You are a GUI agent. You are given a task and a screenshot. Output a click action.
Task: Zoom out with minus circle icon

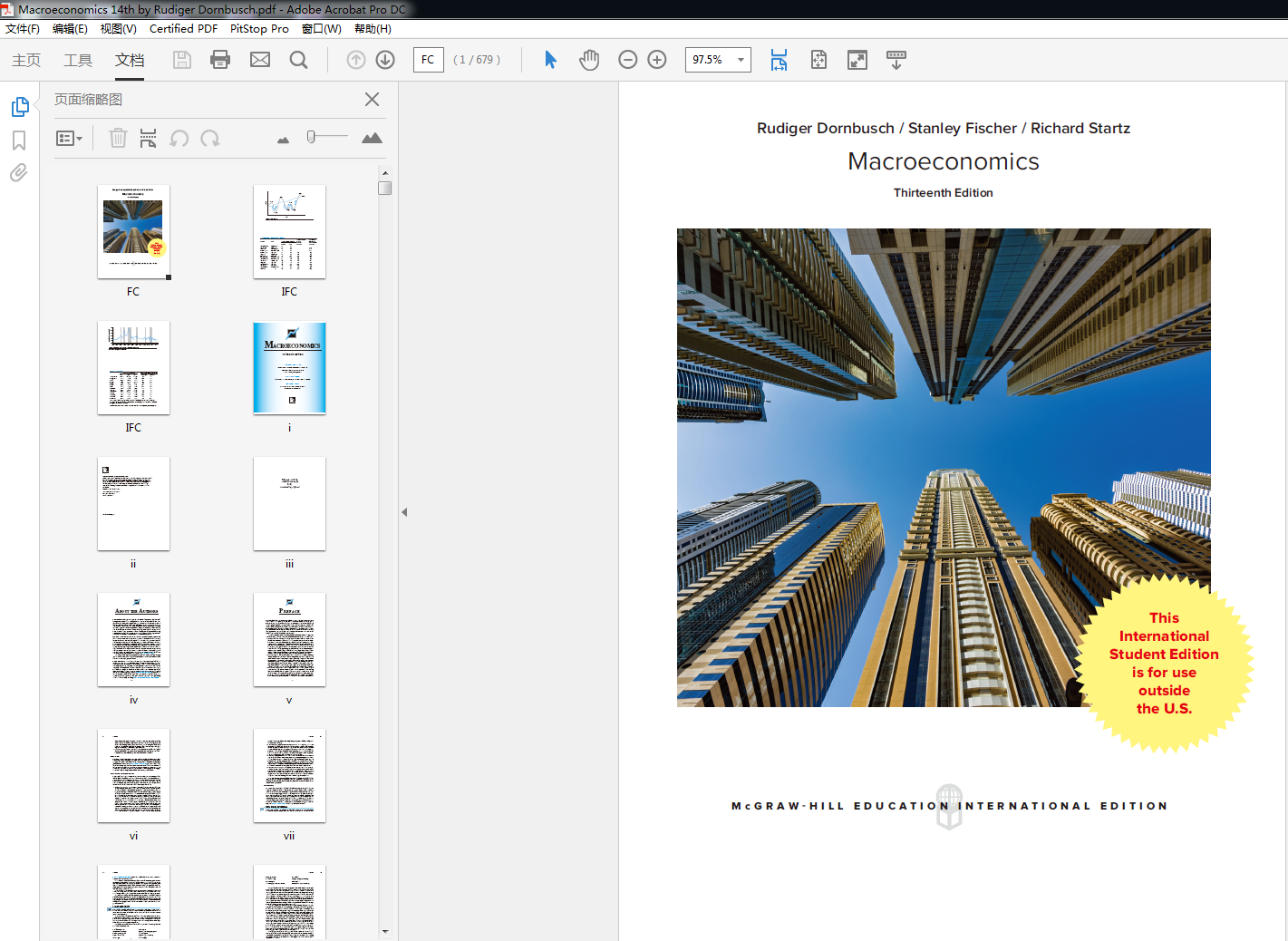click(x=628, y=60)
